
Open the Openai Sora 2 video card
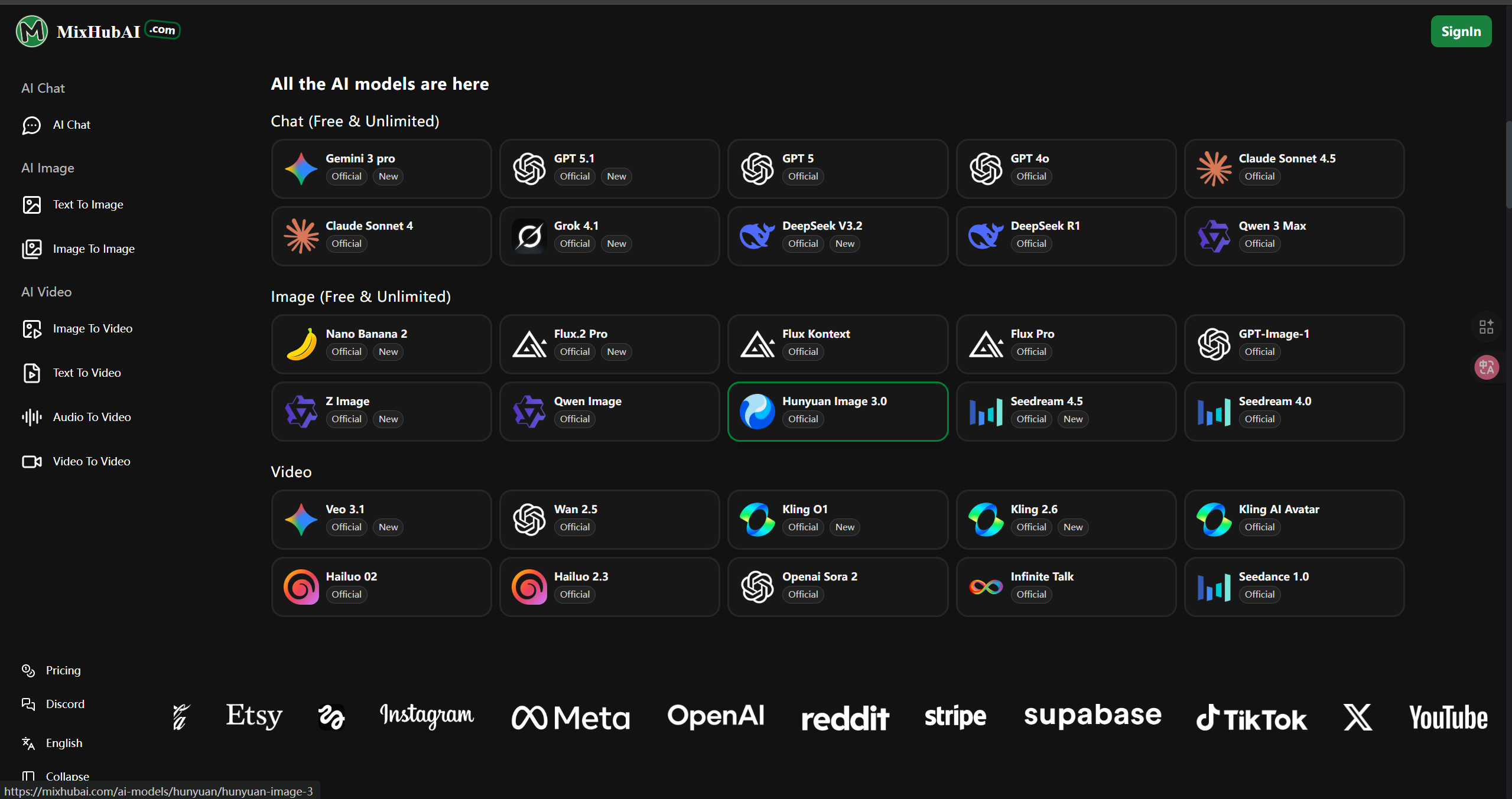pyautogui.click(x=837, y=587)
